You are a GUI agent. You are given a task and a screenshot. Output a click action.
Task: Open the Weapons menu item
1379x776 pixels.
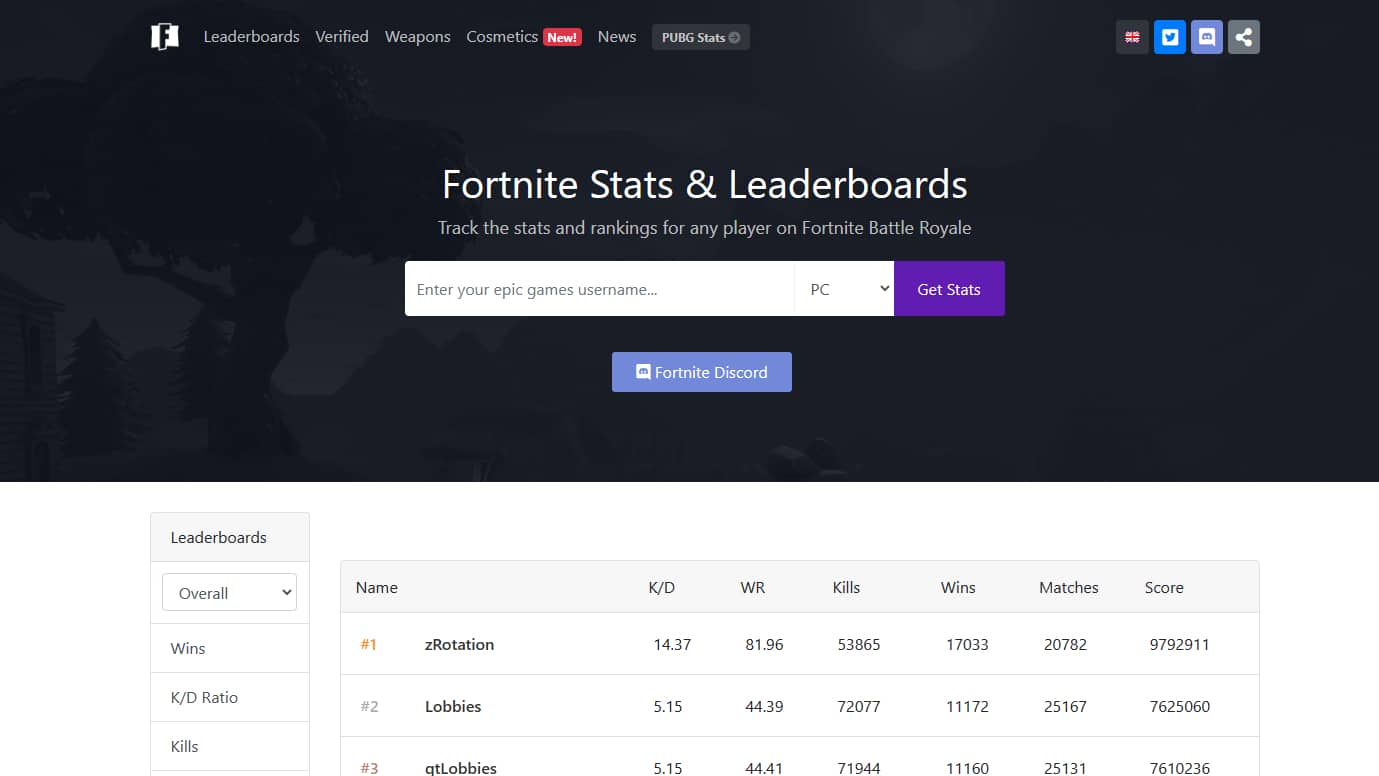417,36
